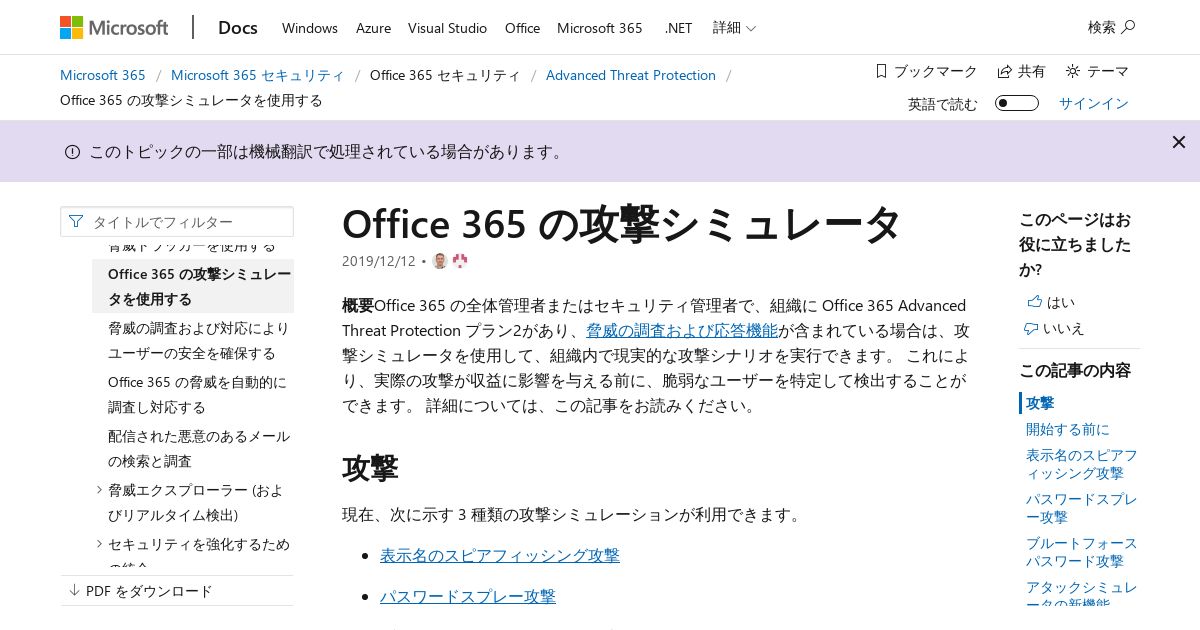Screen dimensions: 1200x630
Task: Expand the セキュリティを強化するため tree item
Action: click(x=99, y=543)
